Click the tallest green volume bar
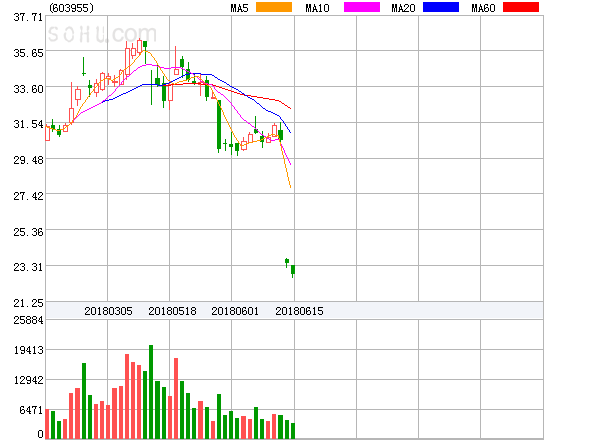 coord(151,392)
